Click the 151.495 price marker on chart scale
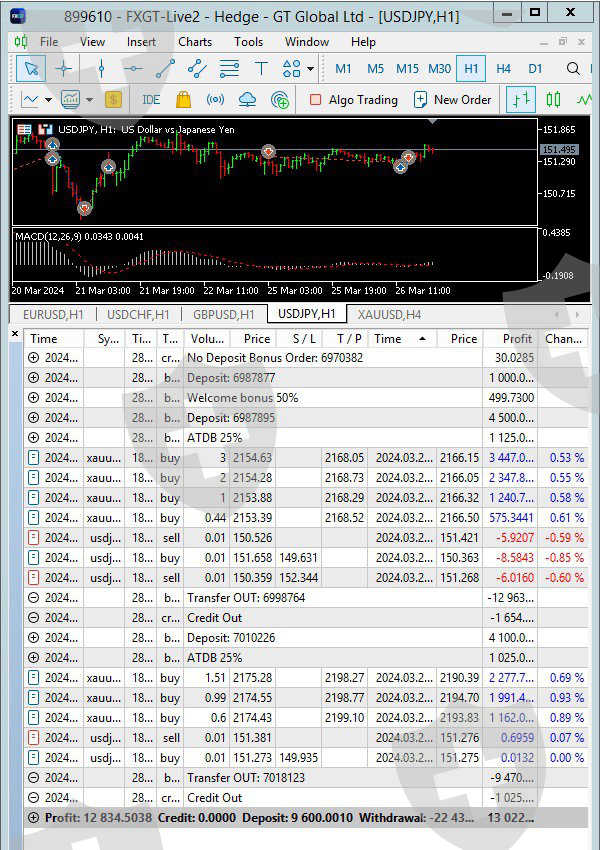Image resolution: width=600 pixels, height=850 pixels. coord(558,149)
